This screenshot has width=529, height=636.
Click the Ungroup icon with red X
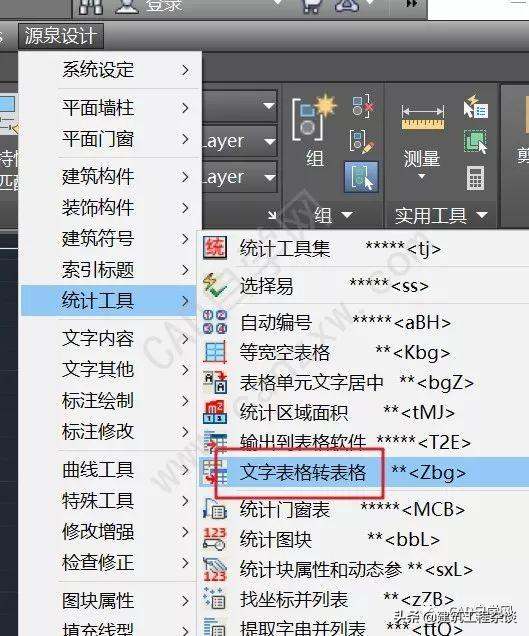362,105
